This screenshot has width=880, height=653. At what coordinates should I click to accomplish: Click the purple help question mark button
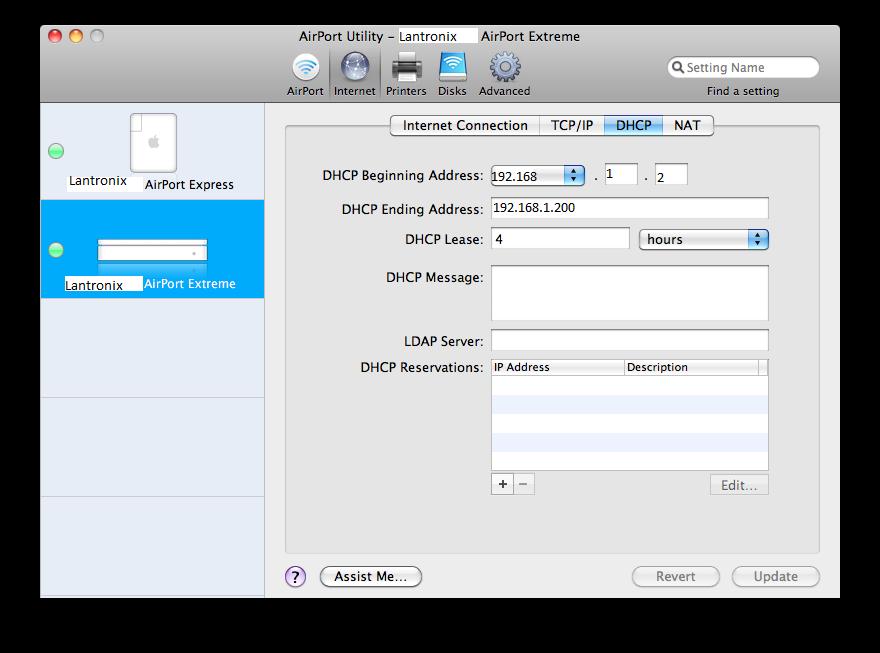[295, 576]
